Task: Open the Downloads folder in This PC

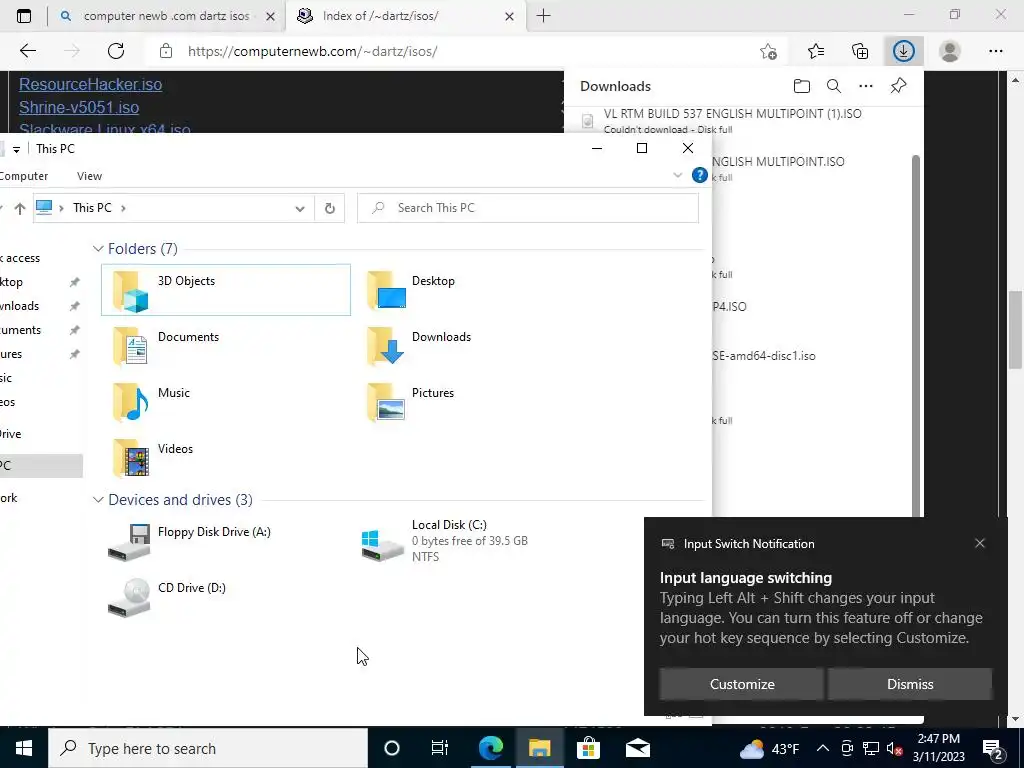Action: coord(418,346)
